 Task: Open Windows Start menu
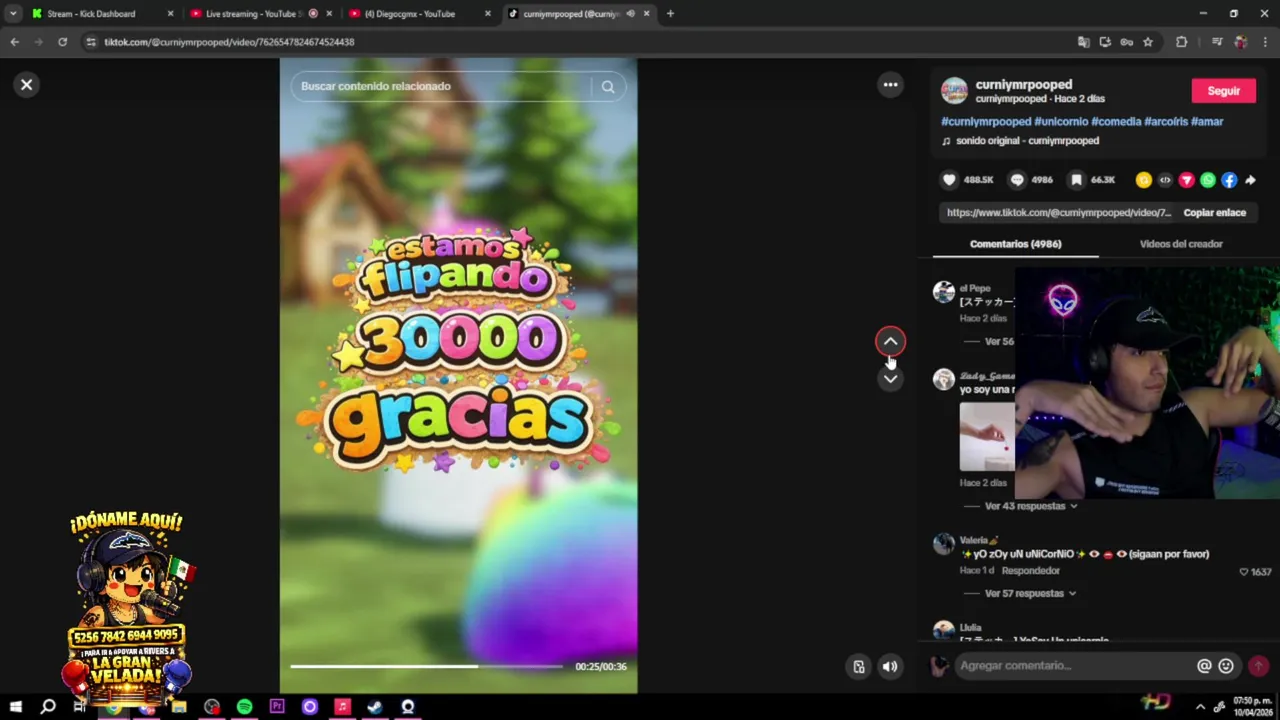pos(15,707)
